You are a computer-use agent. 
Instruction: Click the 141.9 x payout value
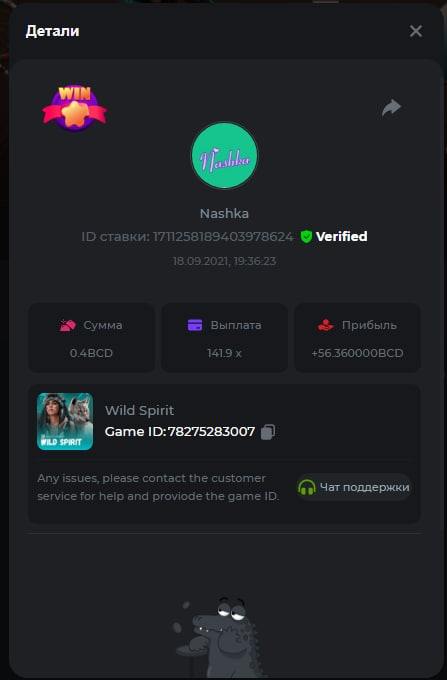point(224,353)
